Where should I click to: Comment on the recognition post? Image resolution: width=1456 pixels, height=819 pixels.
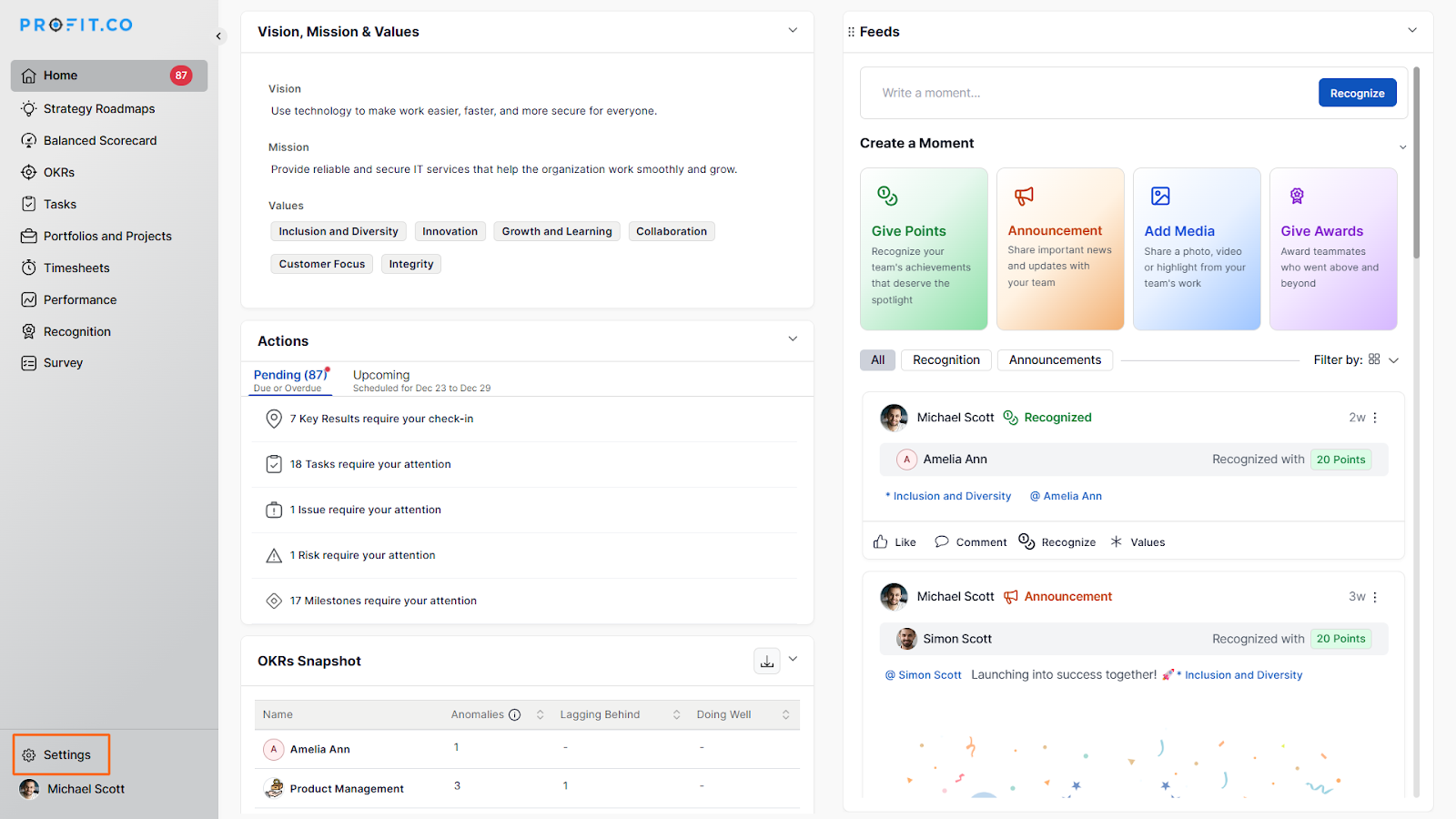[x=970, y=542]
